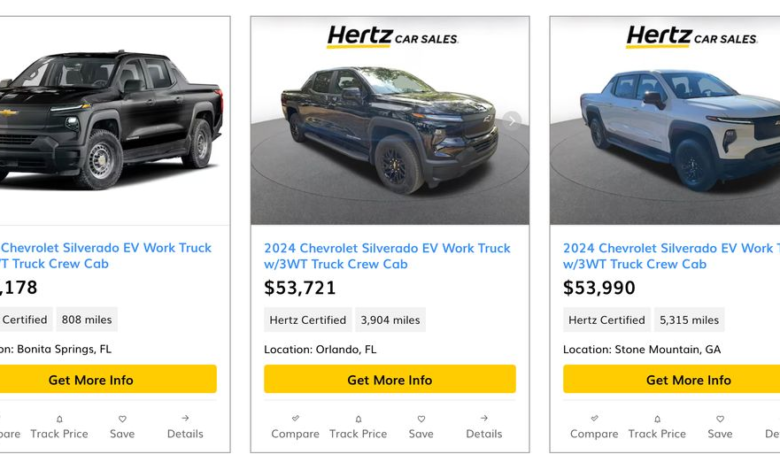This screenshot has width=780, height=470.
Task: Open the $53,990 Silverado EV title link
Action: [672, 256]
